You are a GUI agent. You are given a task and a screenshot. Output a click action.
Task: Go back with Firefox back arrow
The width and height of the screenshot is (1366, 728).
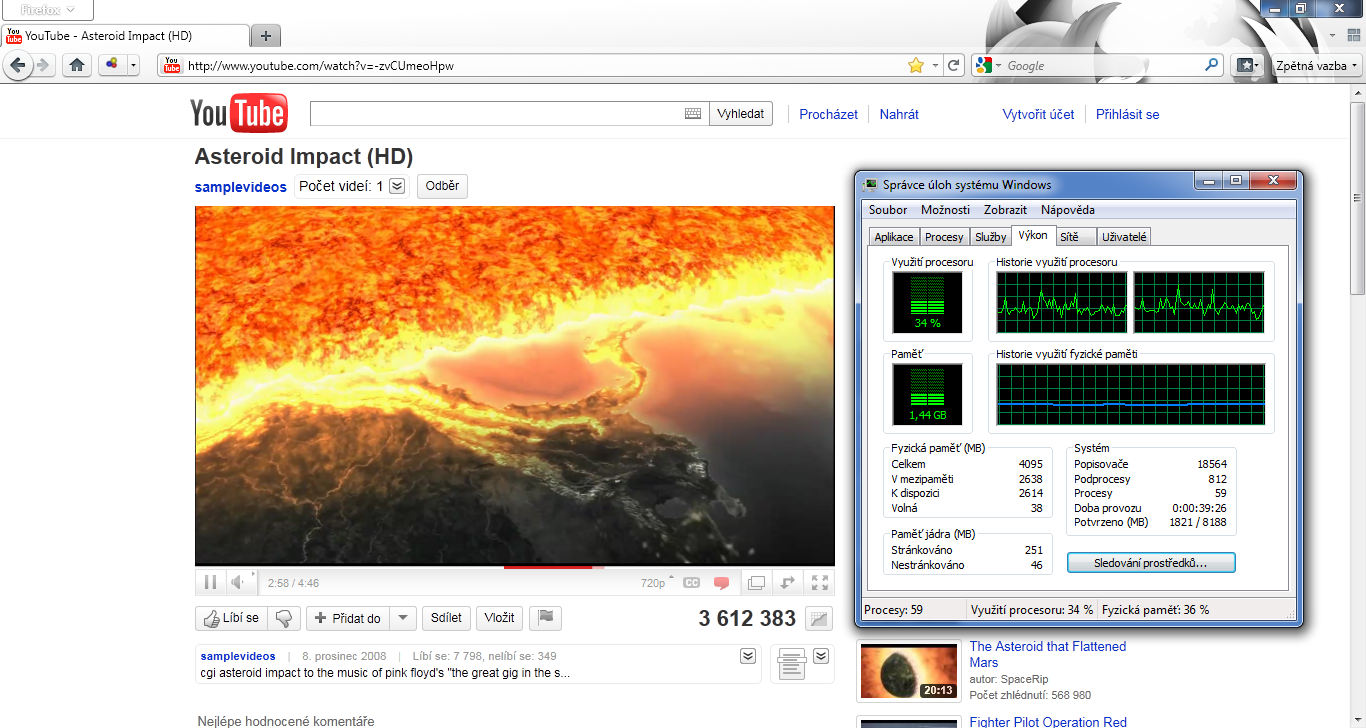[17, 65]
